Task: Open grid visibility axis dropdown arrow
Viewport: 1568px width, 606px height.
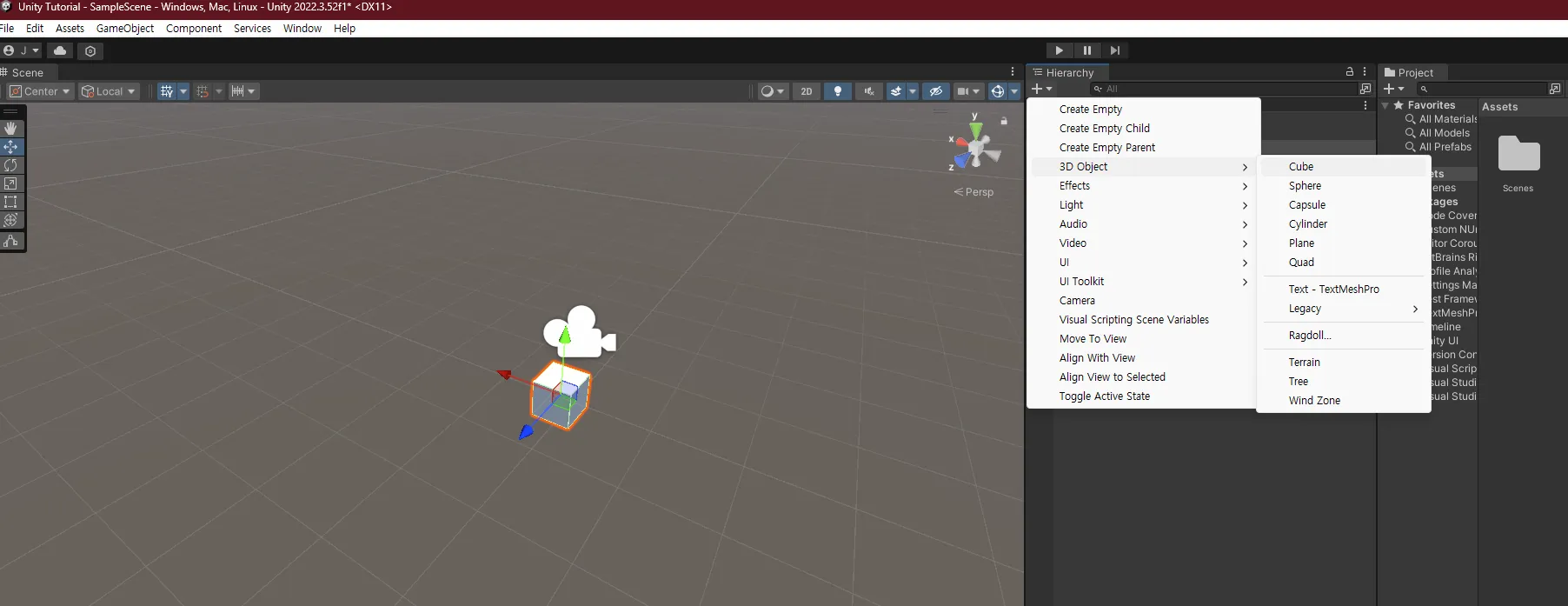Action: 183,91
